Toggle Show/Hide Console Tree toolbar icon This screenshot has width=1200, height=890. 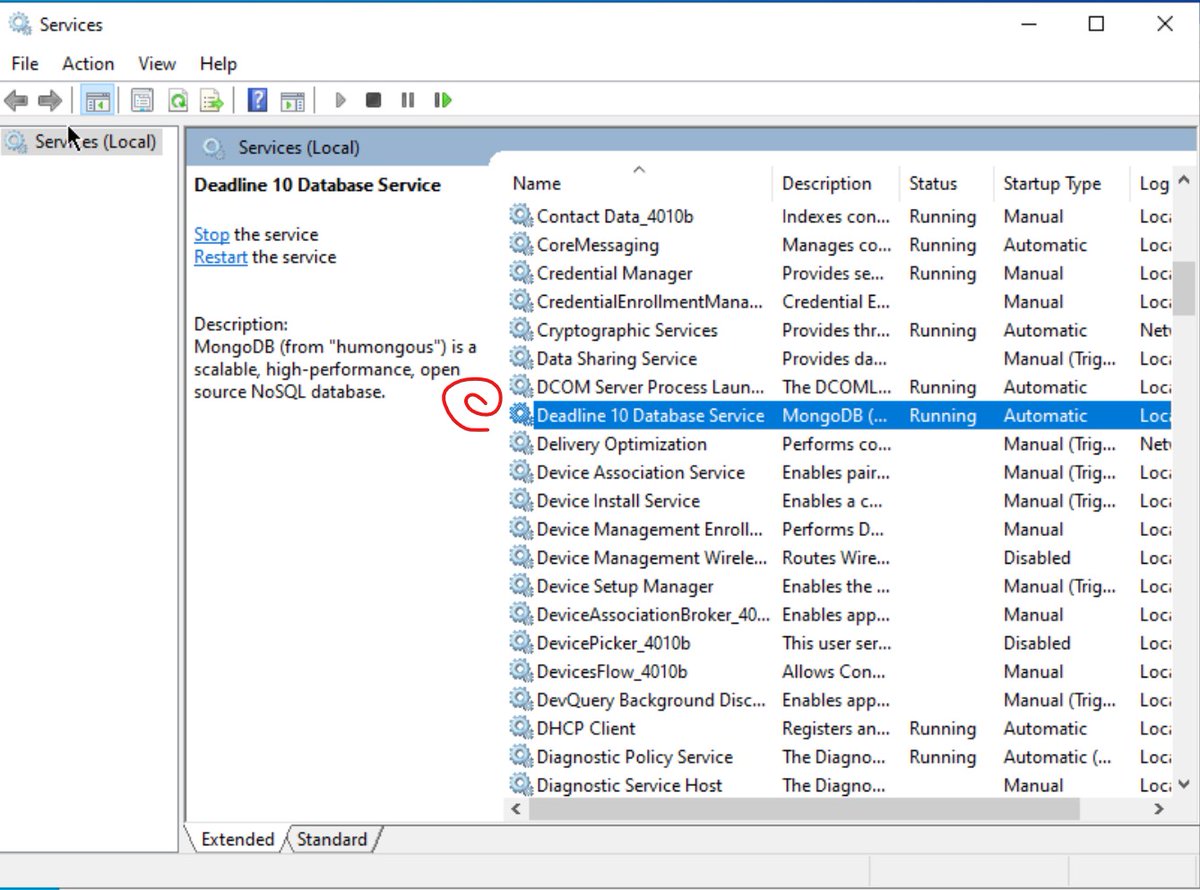click(97, 100)
